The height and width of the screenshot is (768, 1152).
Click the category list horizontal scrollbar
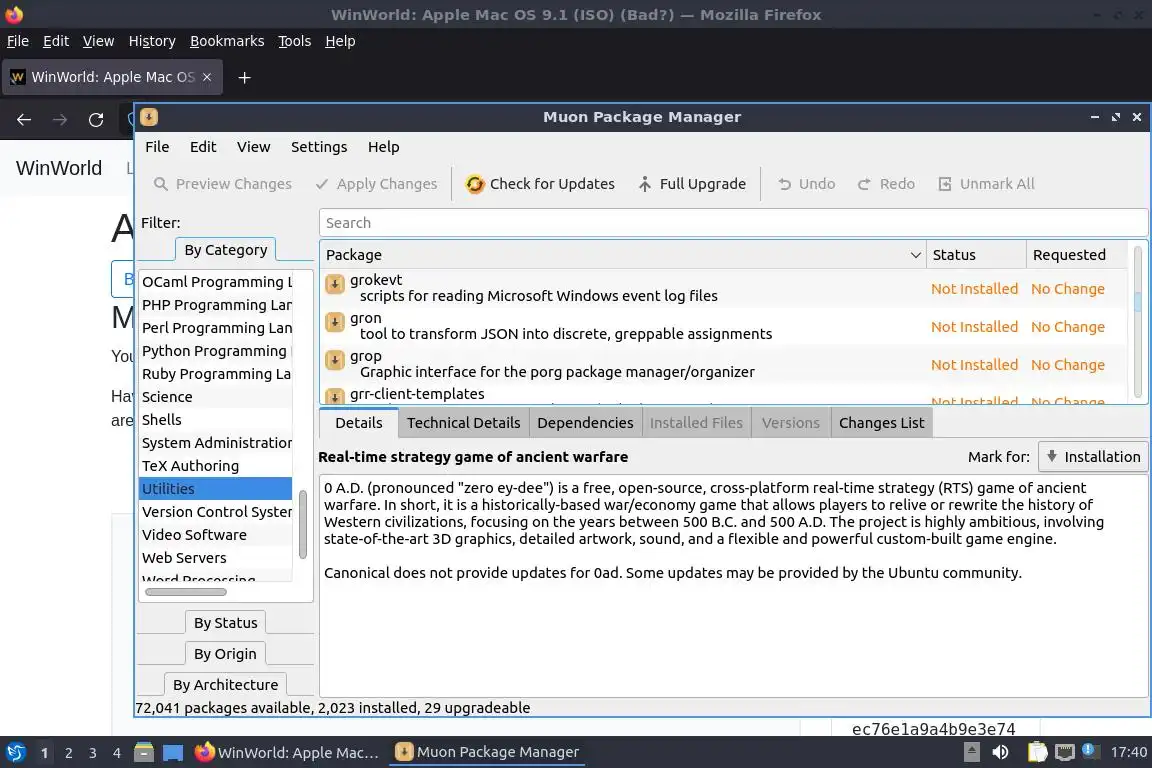point(186,592)
